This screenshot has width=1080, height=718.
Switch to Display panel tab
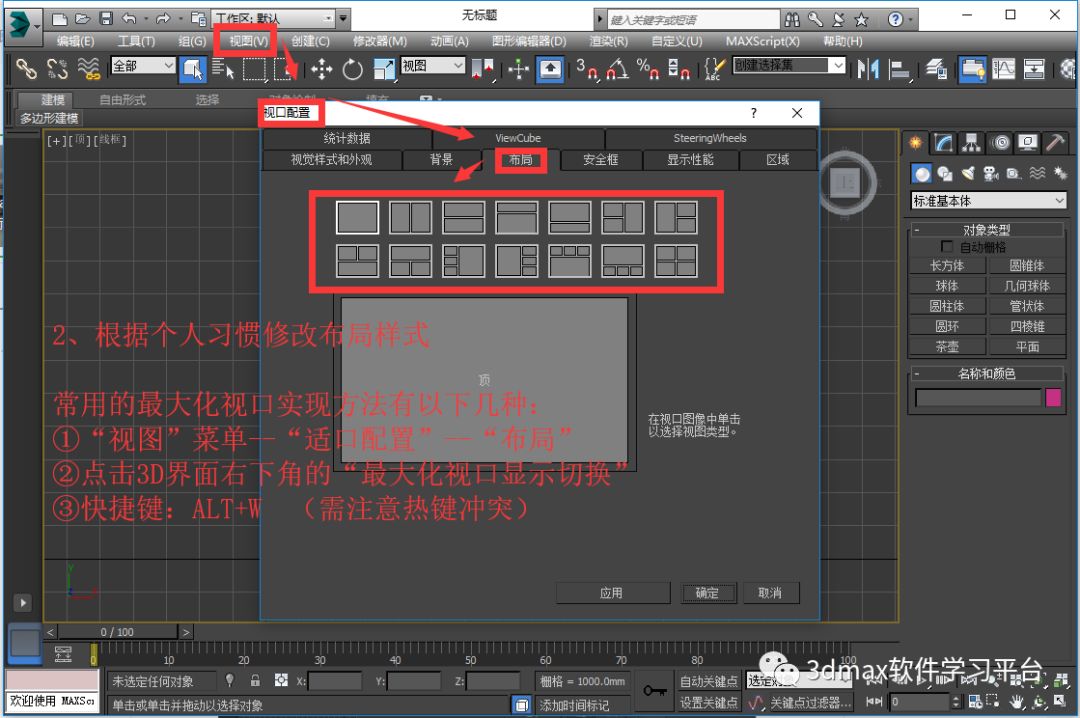tap(1028, 143)
